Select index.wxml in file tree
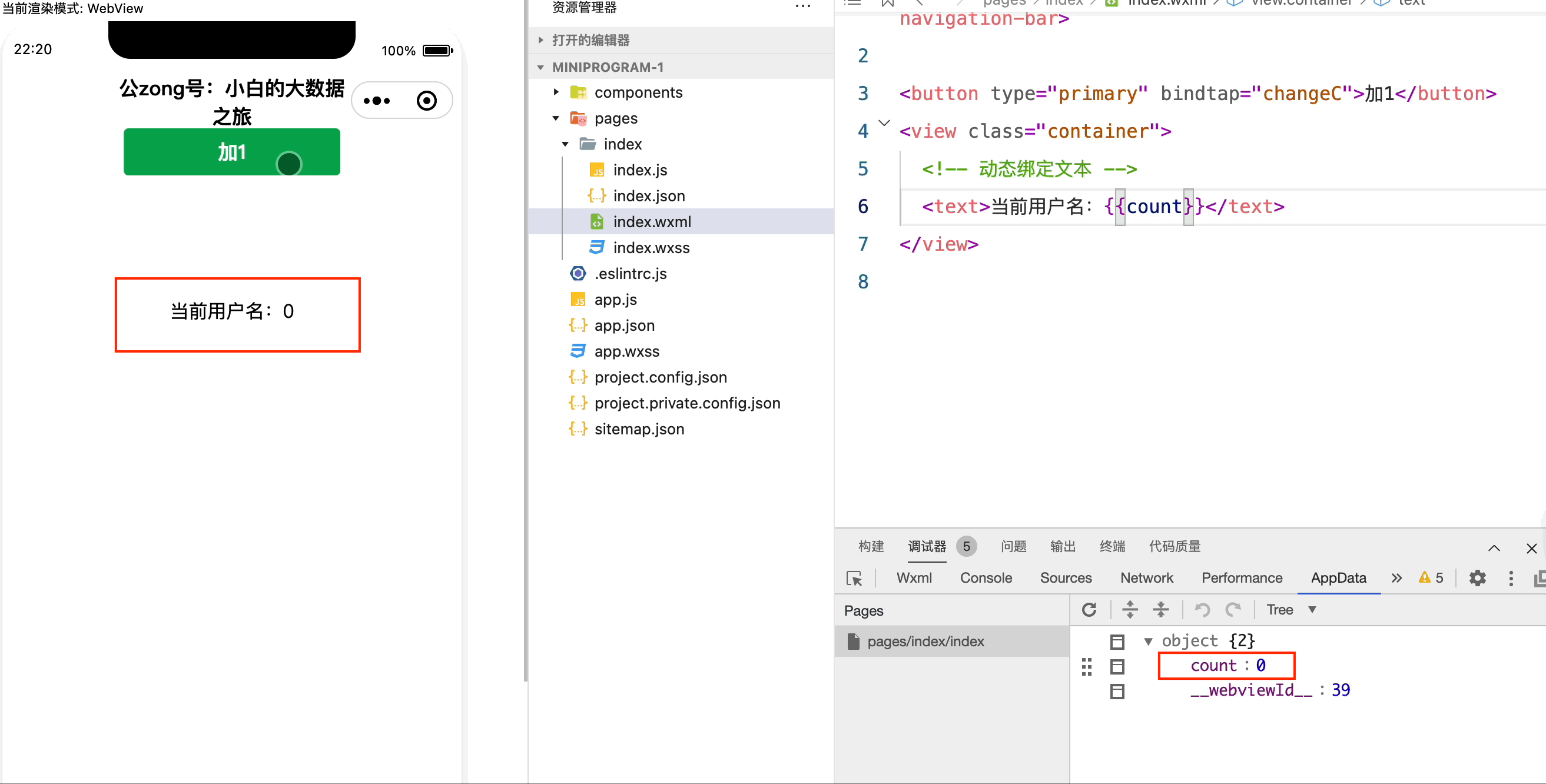Screen dimensions: 1546x784 point(681,222)
